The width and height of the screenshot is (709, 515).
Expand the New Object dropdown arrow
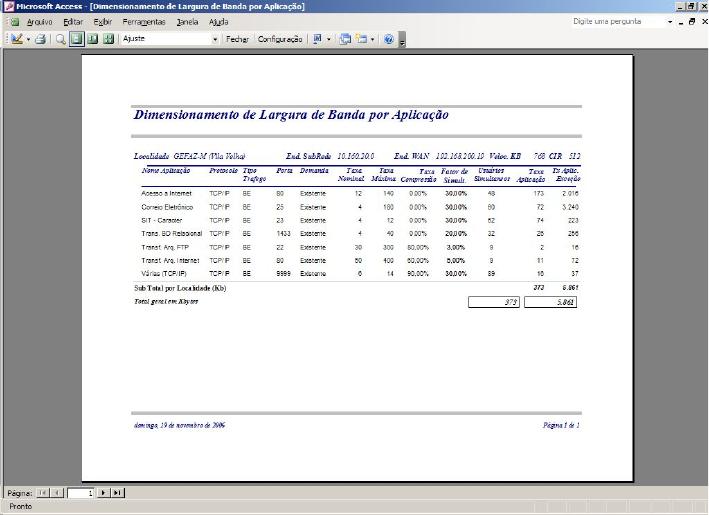pos(372,39)
